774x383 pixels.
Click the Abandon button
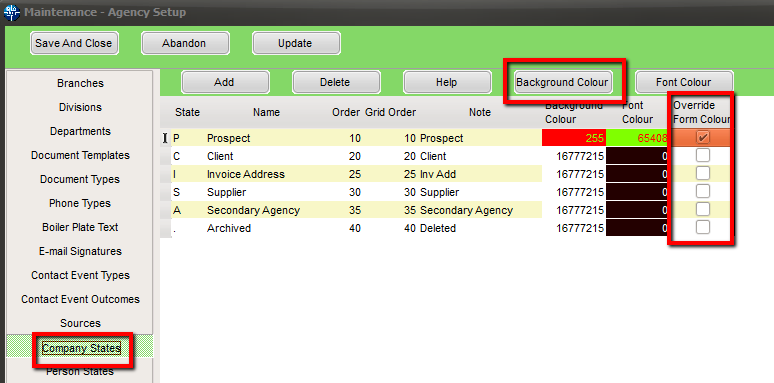(185, 43)
